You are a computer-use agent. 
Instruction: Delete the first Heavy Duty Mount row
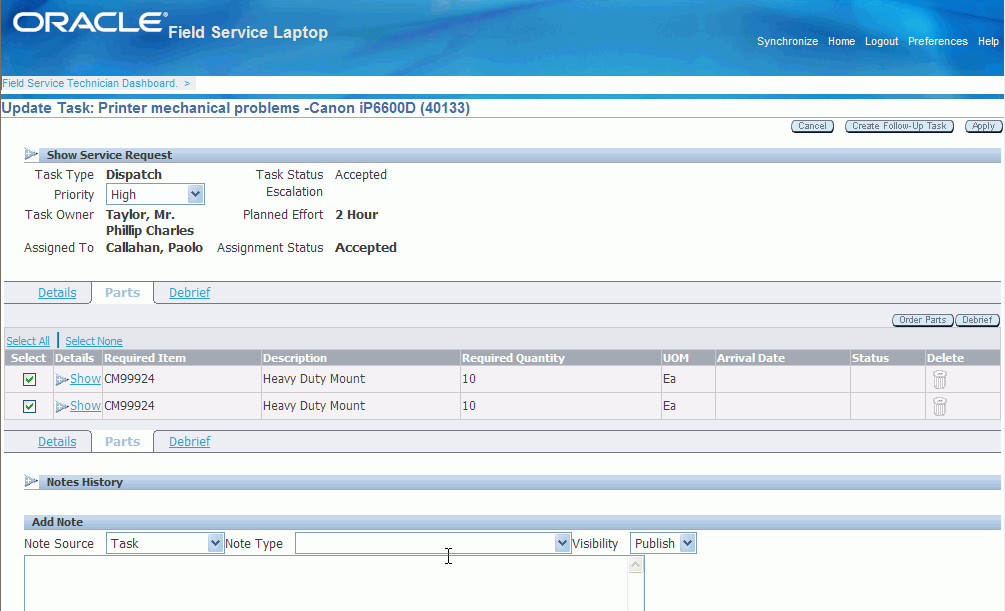[940, 380]
